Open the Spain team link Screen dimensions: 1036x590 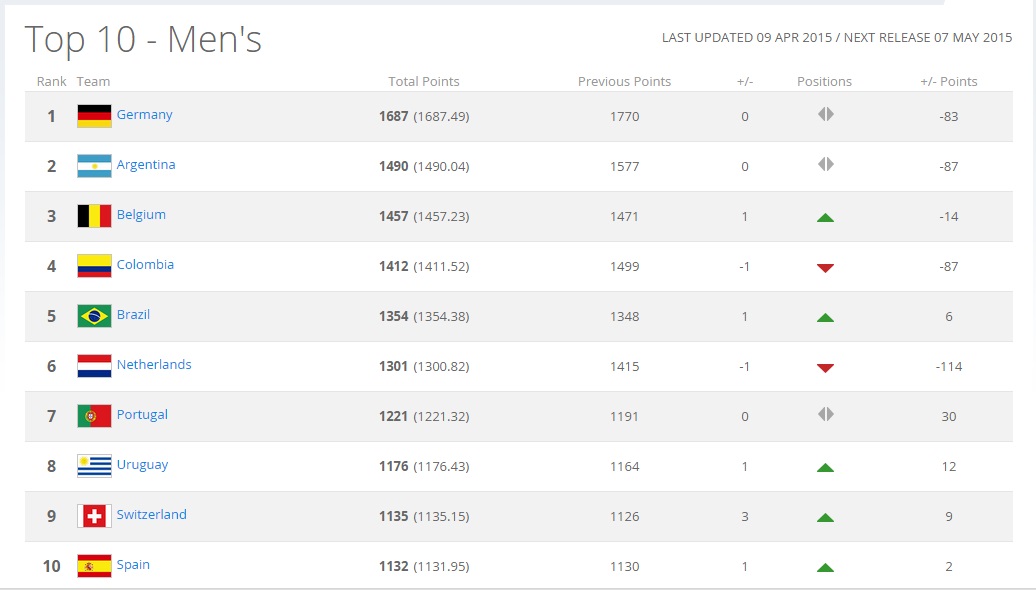pos(133,565)
